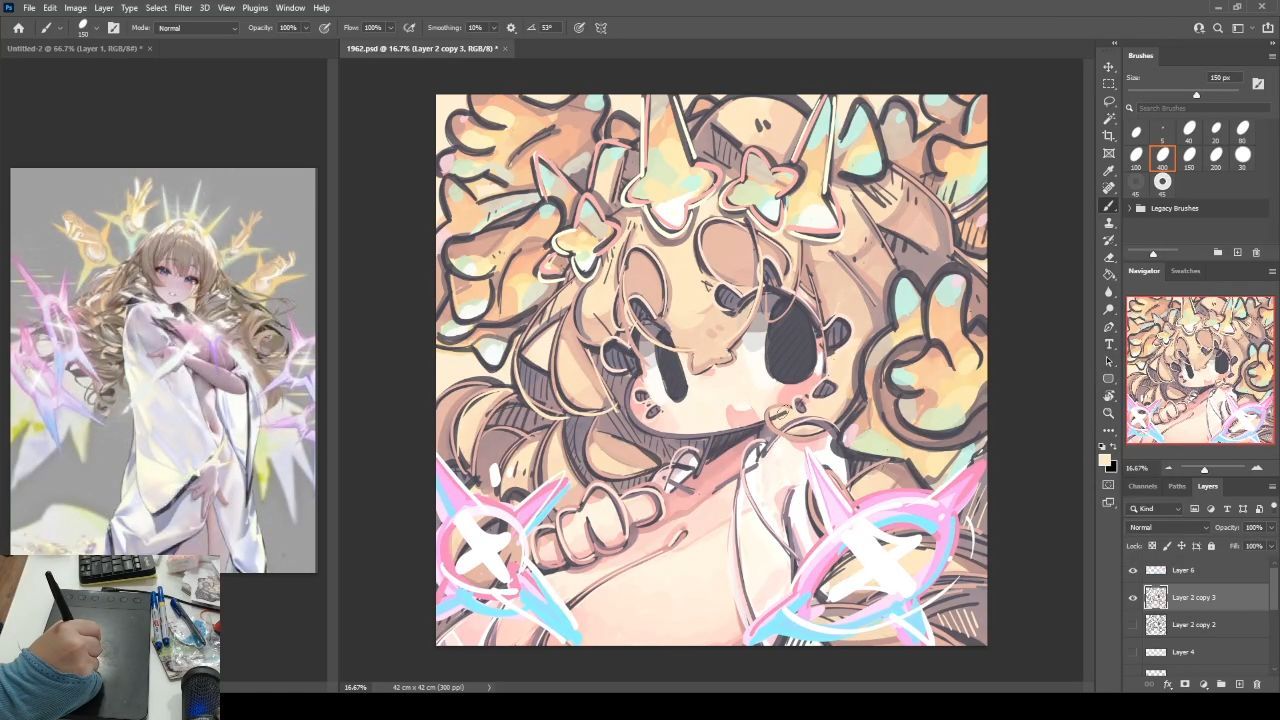Image resolution: width=1280 pixels, height=720 pixels.
Task: Toggle layer filtering switch
Action: [x=1274, y=506]
